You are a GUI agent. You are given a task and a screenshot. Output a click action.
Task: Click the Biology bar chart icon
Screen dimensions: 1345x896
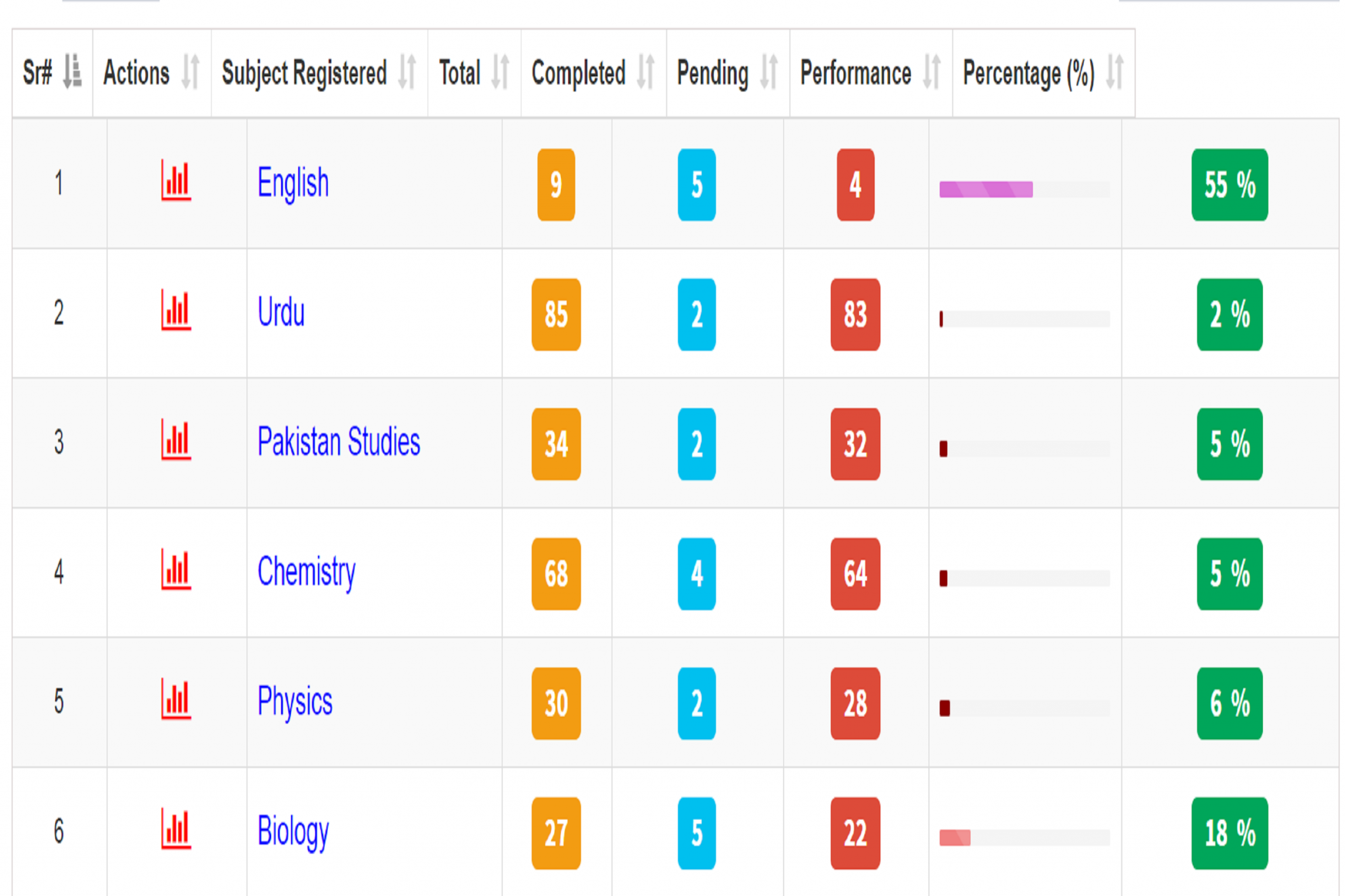click(x=176, y=830)
